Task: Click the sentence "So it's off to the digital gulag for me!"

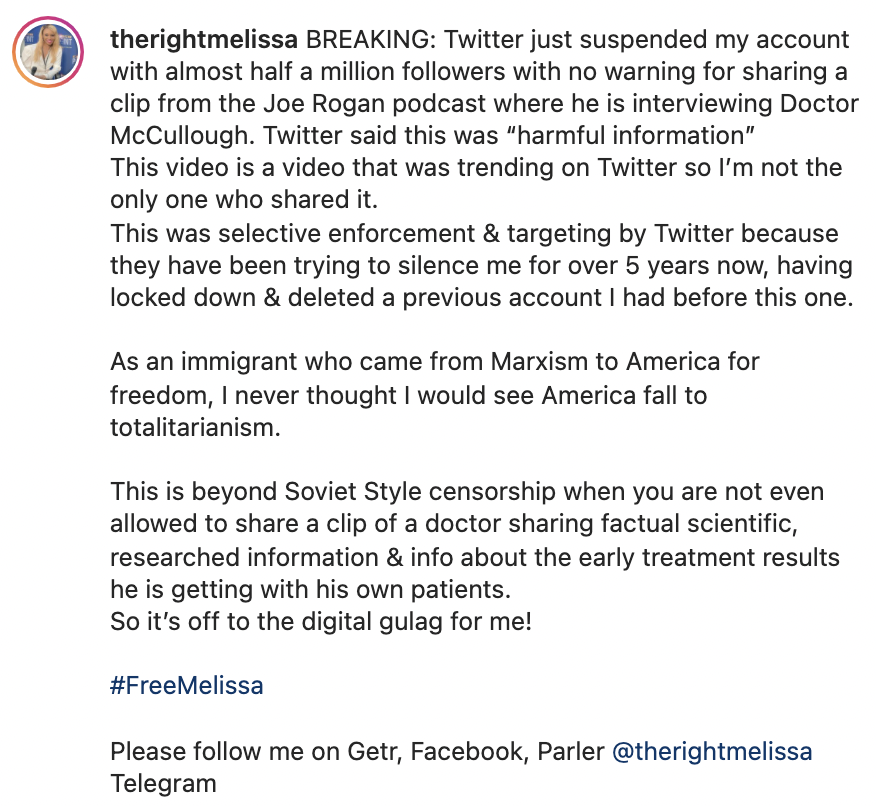Action: [x=321, y=622]
